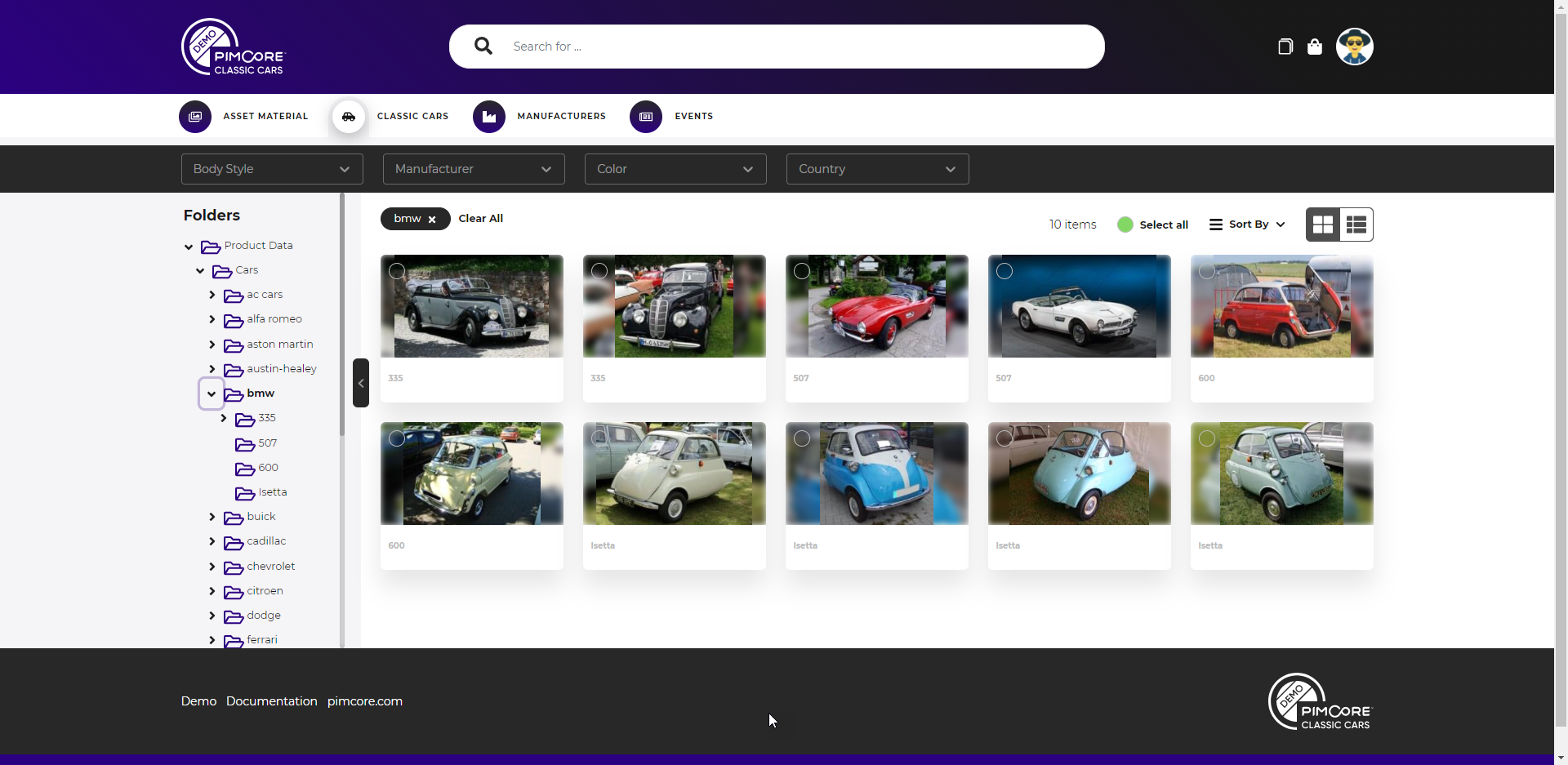Click the austin-healey folder icon
This screenshot has width=1568, height=765.
tap(234, 370)
